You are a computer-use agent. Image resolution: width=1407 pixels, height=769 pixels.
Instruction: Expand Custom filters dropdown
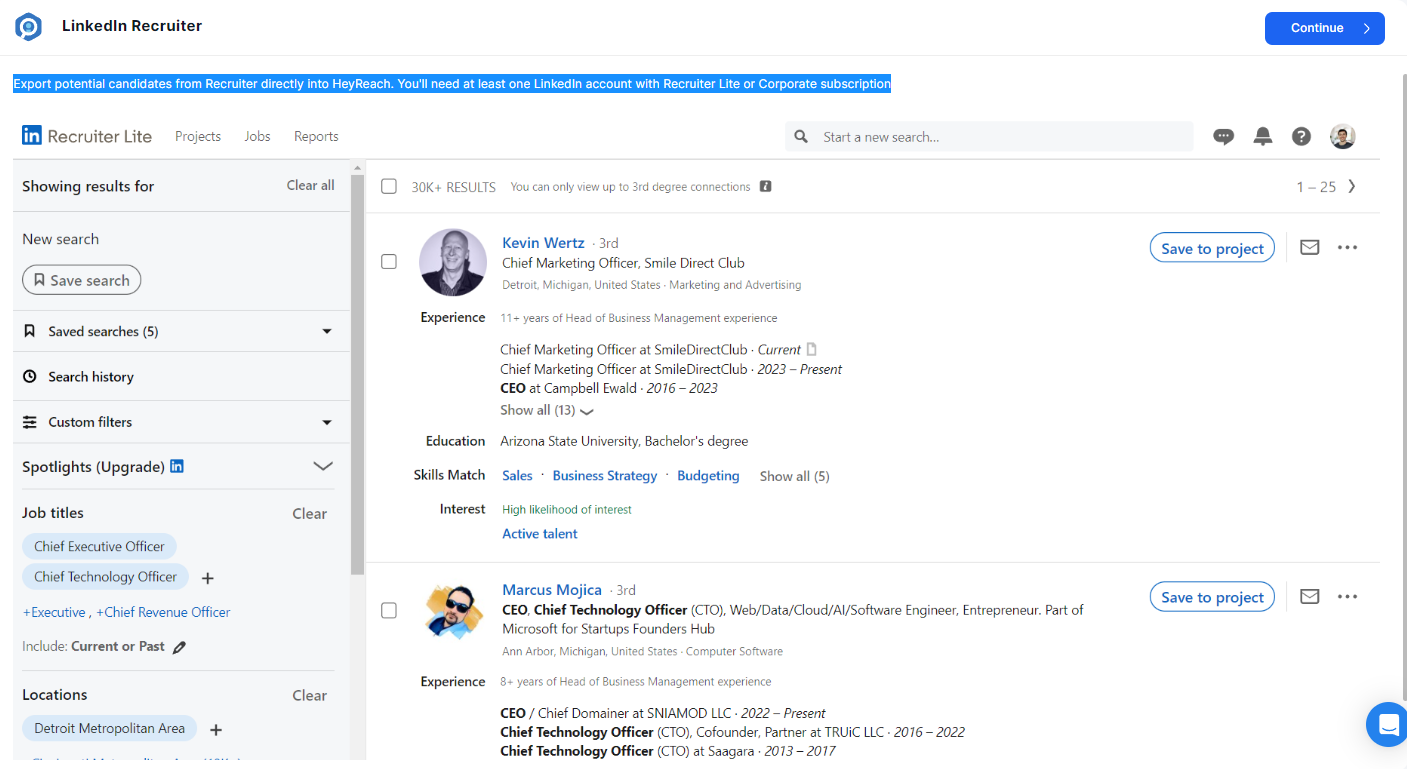click(327, 422)
